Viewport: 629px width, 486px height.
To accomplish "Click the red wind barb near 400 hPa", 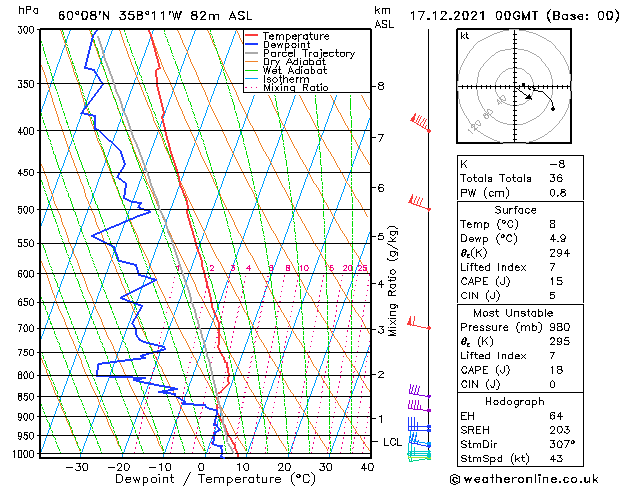I will pos(421,123).
